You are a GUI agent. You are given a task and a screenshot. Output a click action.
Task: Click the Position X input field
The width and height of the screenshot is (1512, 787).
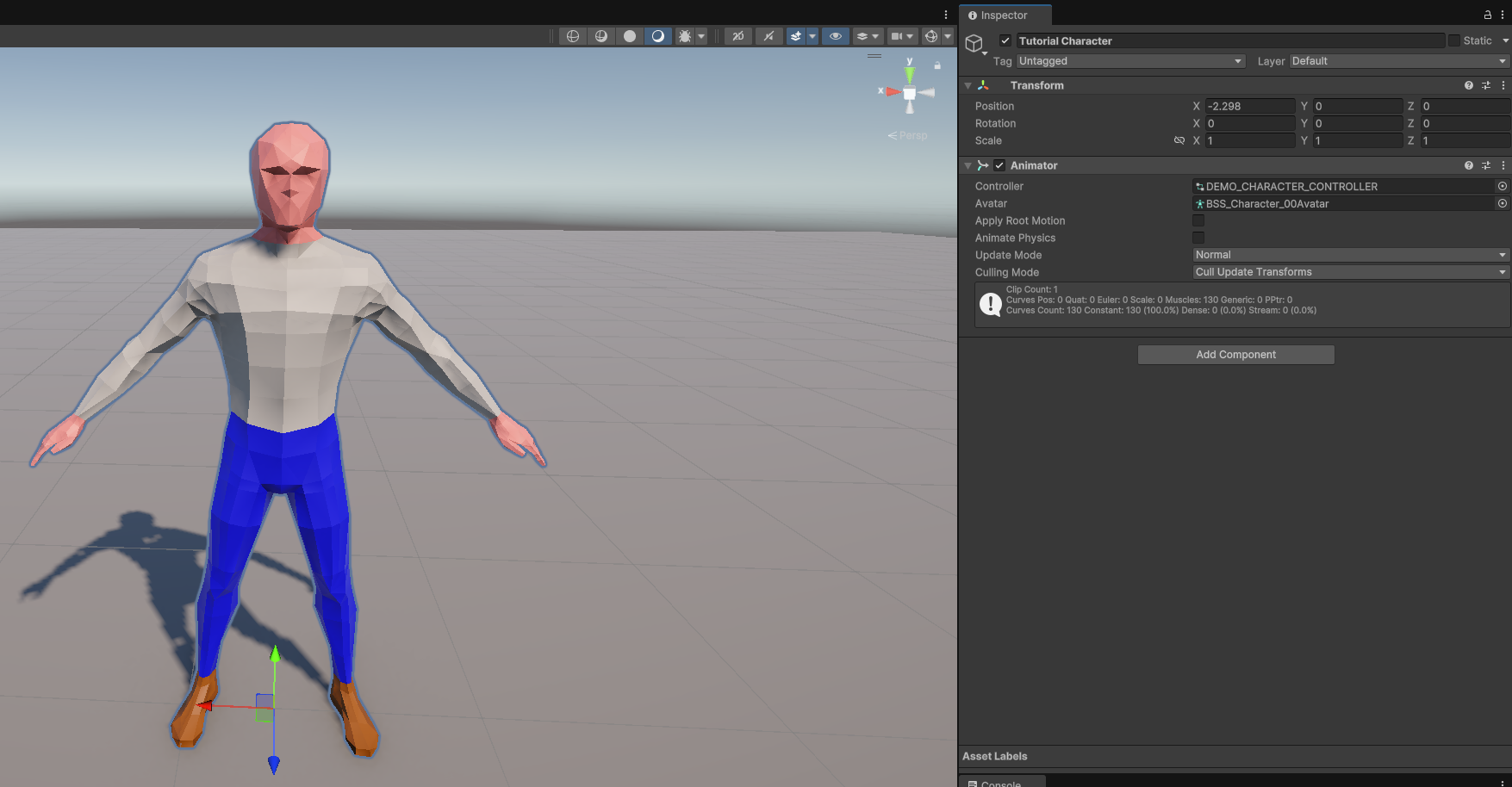tap(1249, 106)
